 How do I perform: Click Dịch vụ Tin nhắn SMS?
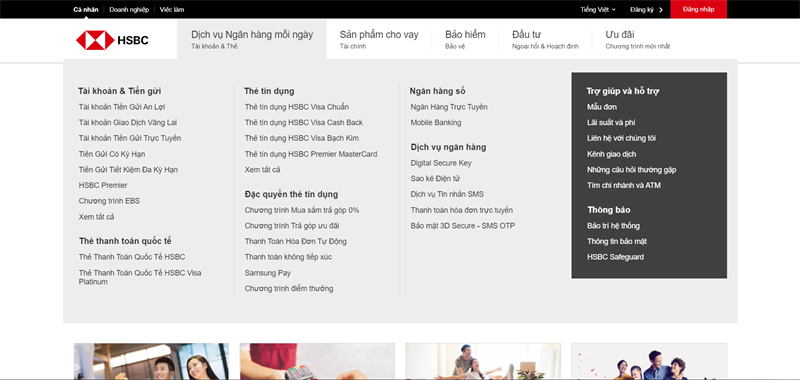447,194
